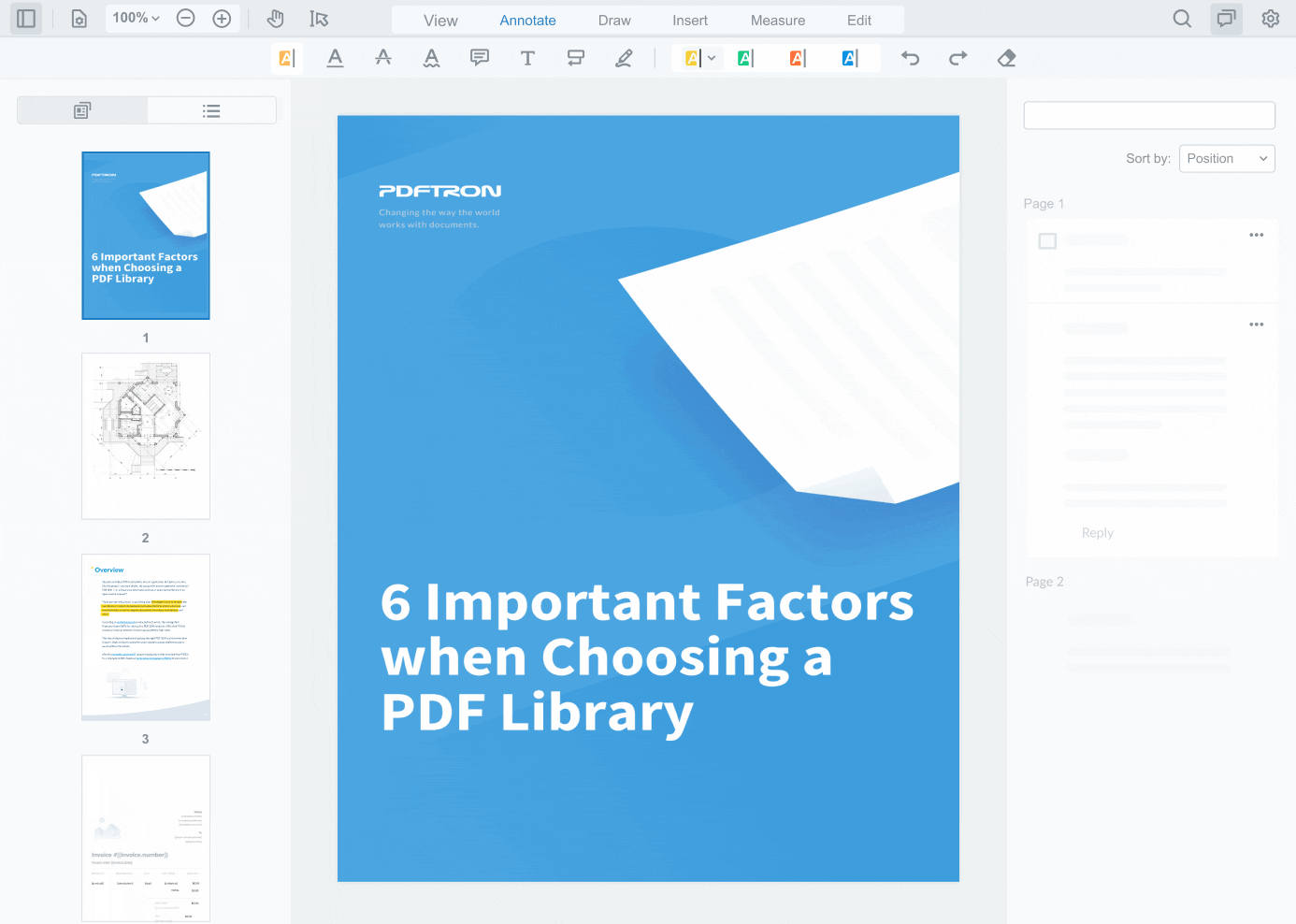Expand the Sort by Position dropdown
The height and width of the screenshot is (924, 1296).
(x=1227, y=159)
